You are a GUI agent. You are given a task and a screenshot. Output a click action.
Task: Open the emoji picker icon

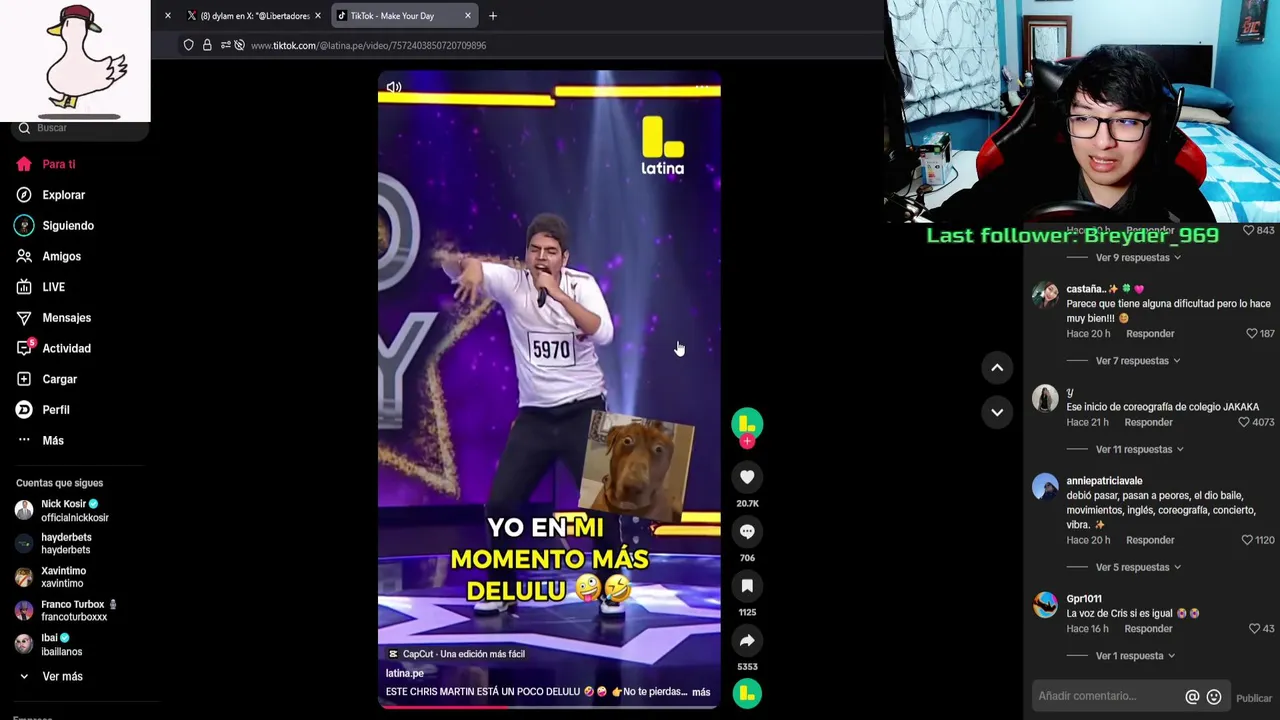[x=1214, y=697]
